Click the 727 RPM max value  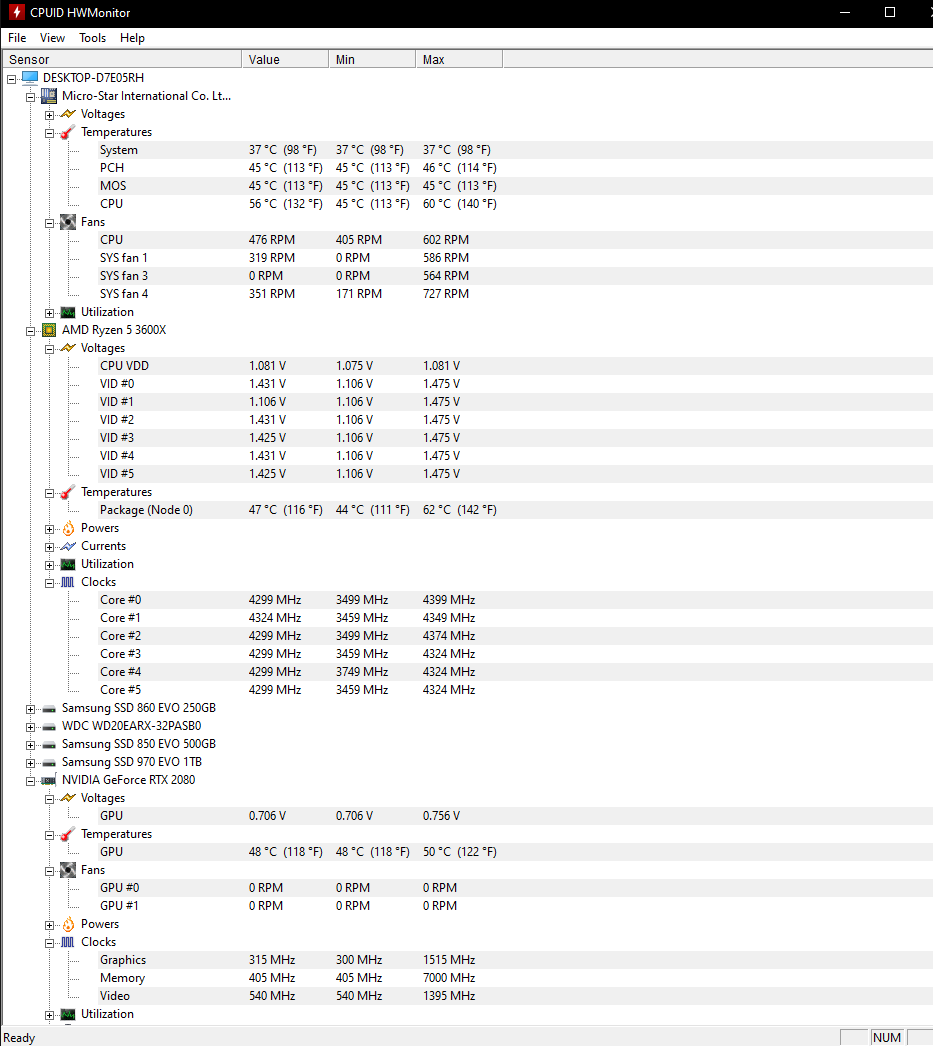[445, 294]
